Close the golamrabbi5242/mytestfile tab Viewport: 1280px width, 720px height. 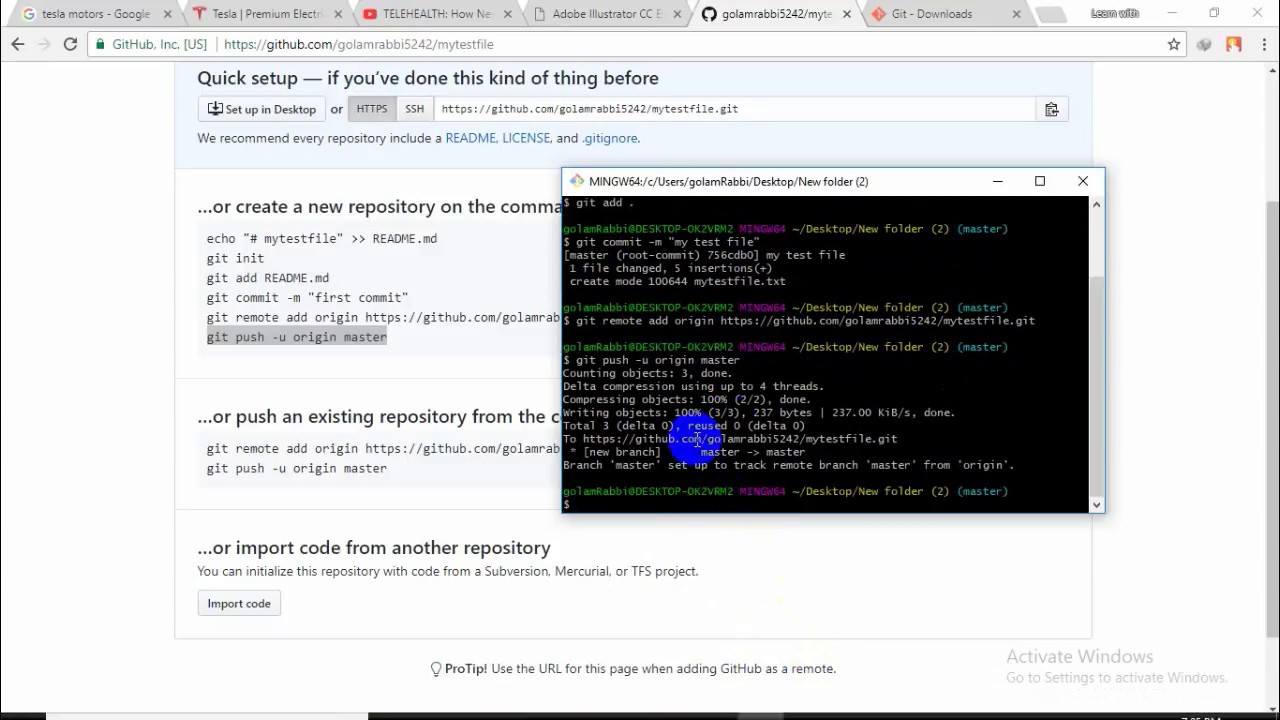coord(845,14)
